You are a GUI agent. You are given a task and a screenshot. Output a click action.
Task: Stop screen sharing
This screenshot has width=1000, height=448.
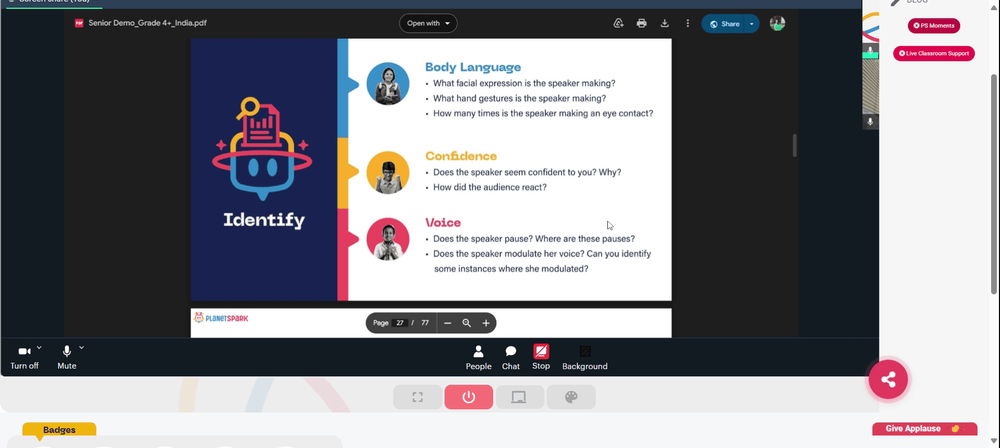541,357
